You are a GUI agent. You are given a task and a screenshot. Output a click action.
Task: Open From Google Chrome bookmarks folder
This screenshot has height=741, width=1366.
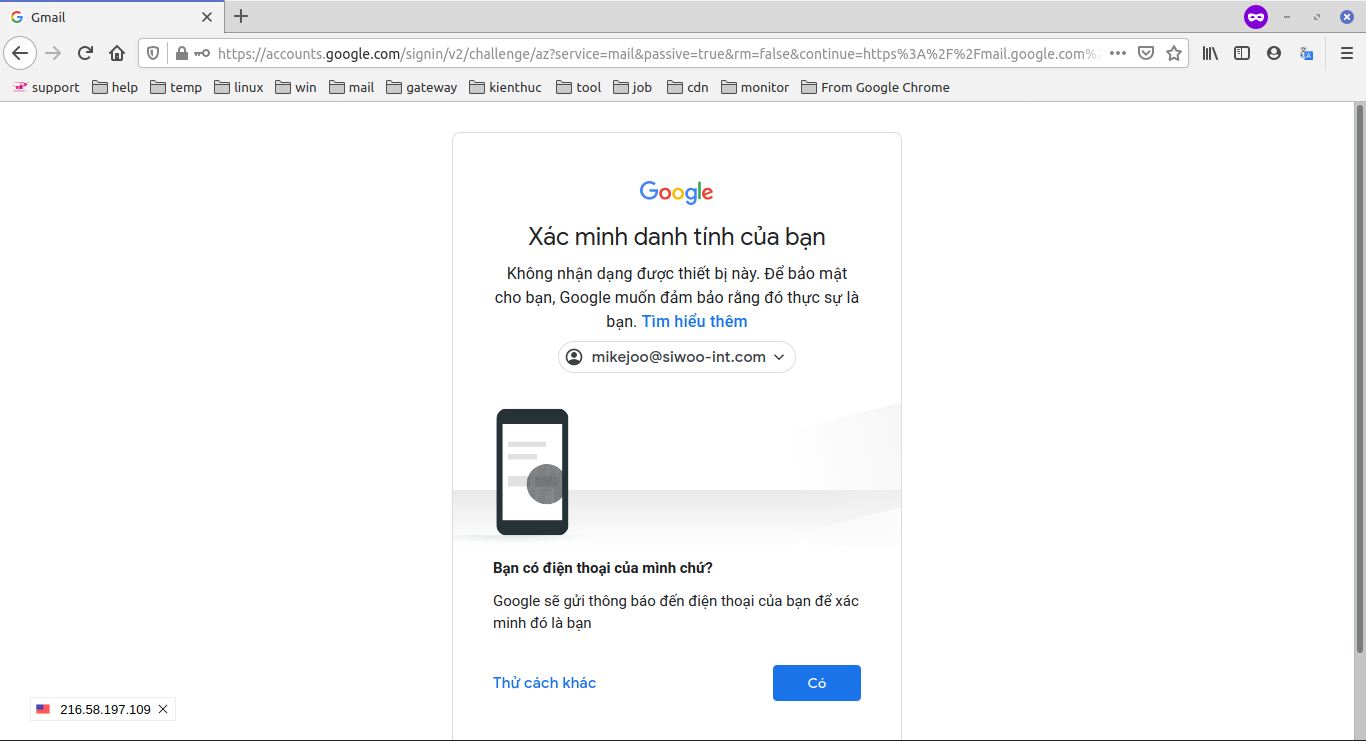click(x=875, y=87)
